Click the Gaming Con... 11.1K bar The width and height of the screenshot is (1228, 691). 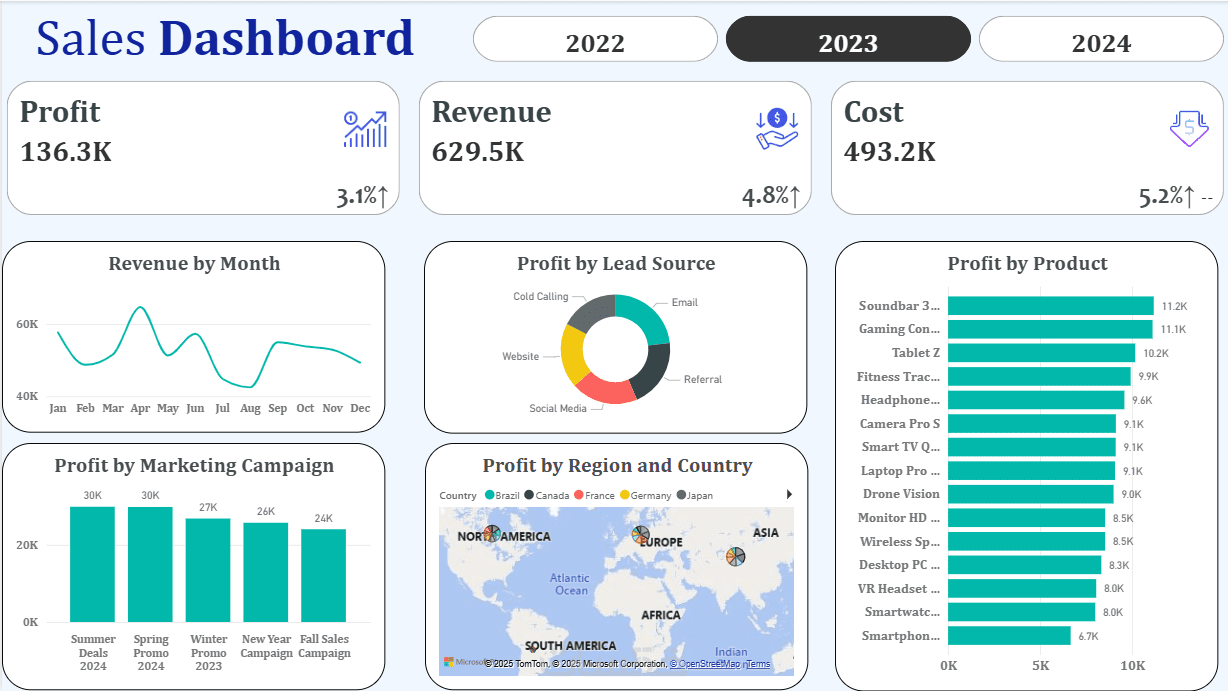coord(1050,329)
